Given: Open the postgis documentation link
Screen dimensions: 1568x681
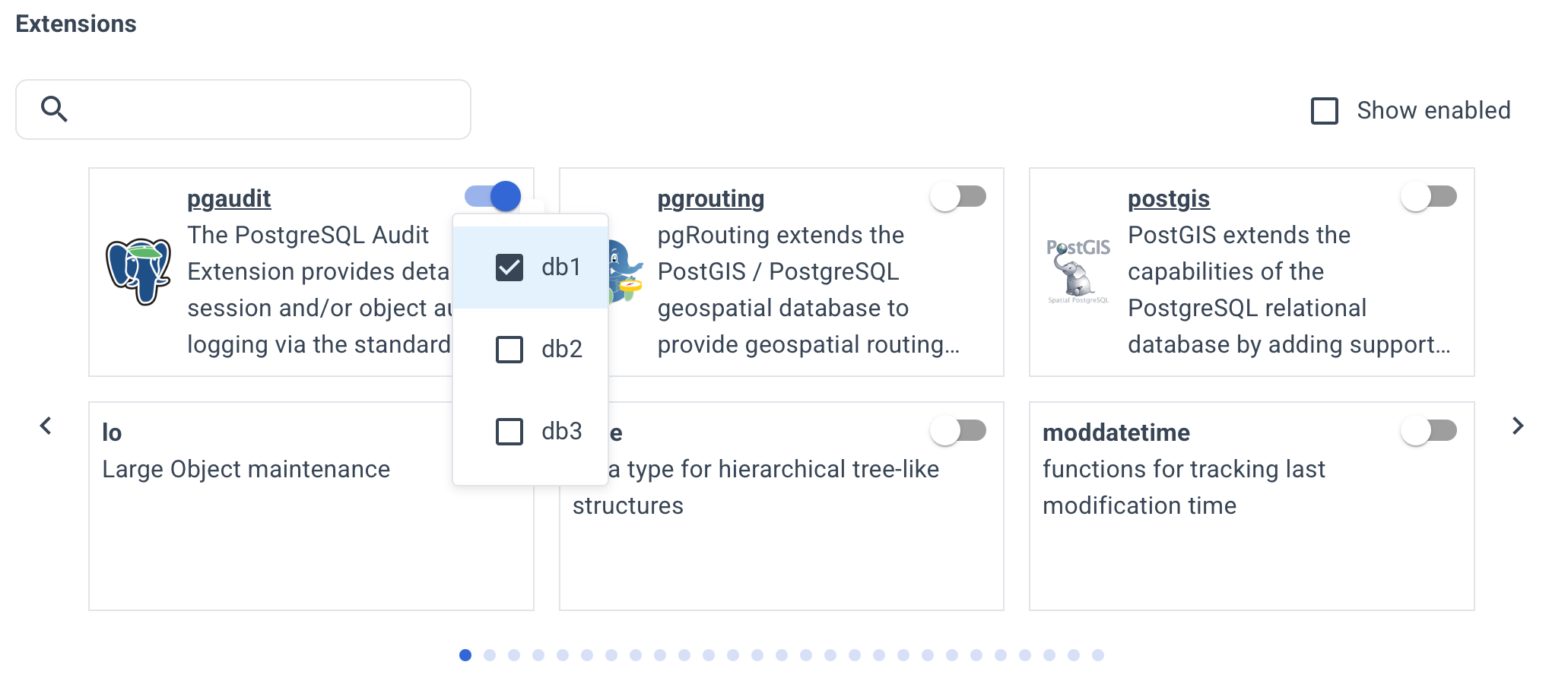Looking at the screenshot, I should (x=1168, y=198).
